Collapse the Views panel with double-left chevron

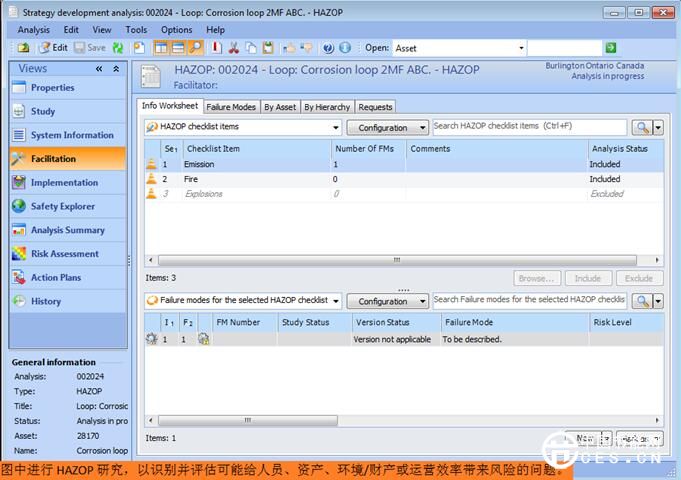pos(99,69)
